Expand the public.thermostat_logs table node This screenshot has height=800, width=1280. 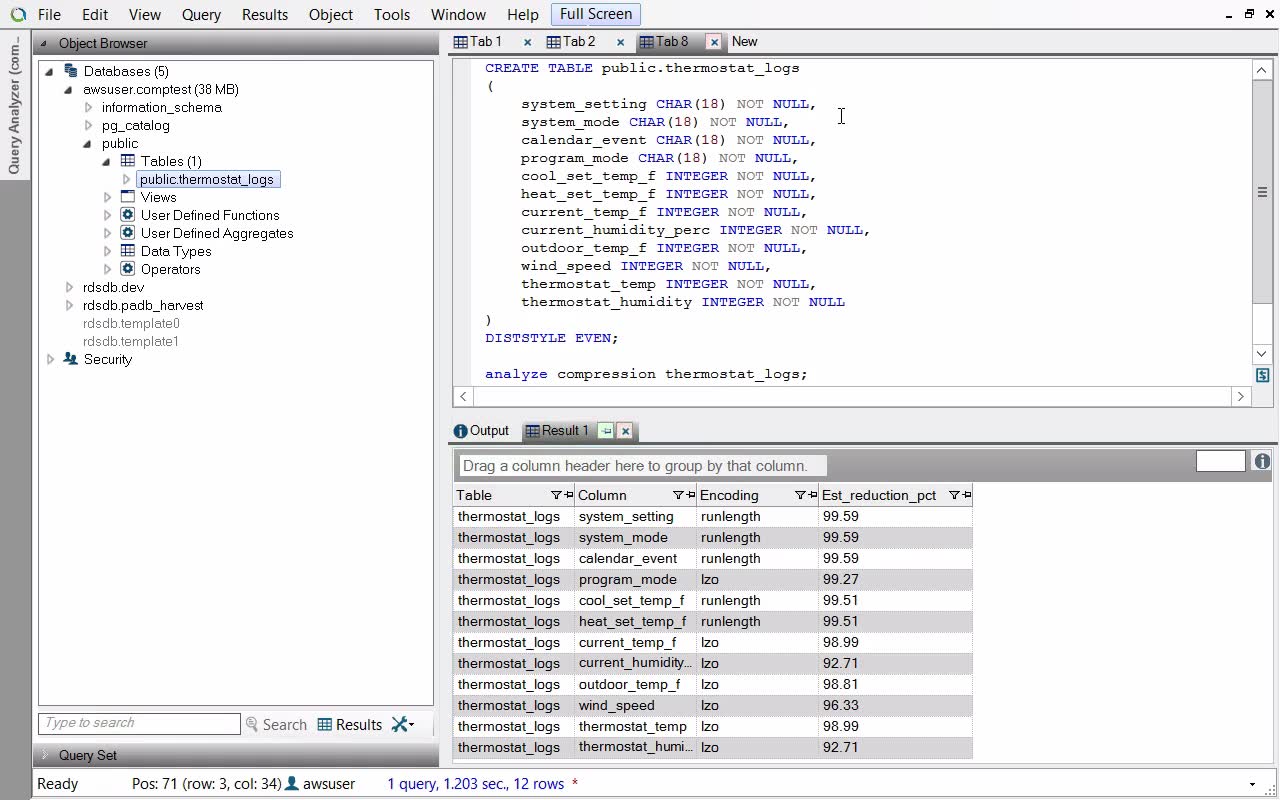(127, 180)
